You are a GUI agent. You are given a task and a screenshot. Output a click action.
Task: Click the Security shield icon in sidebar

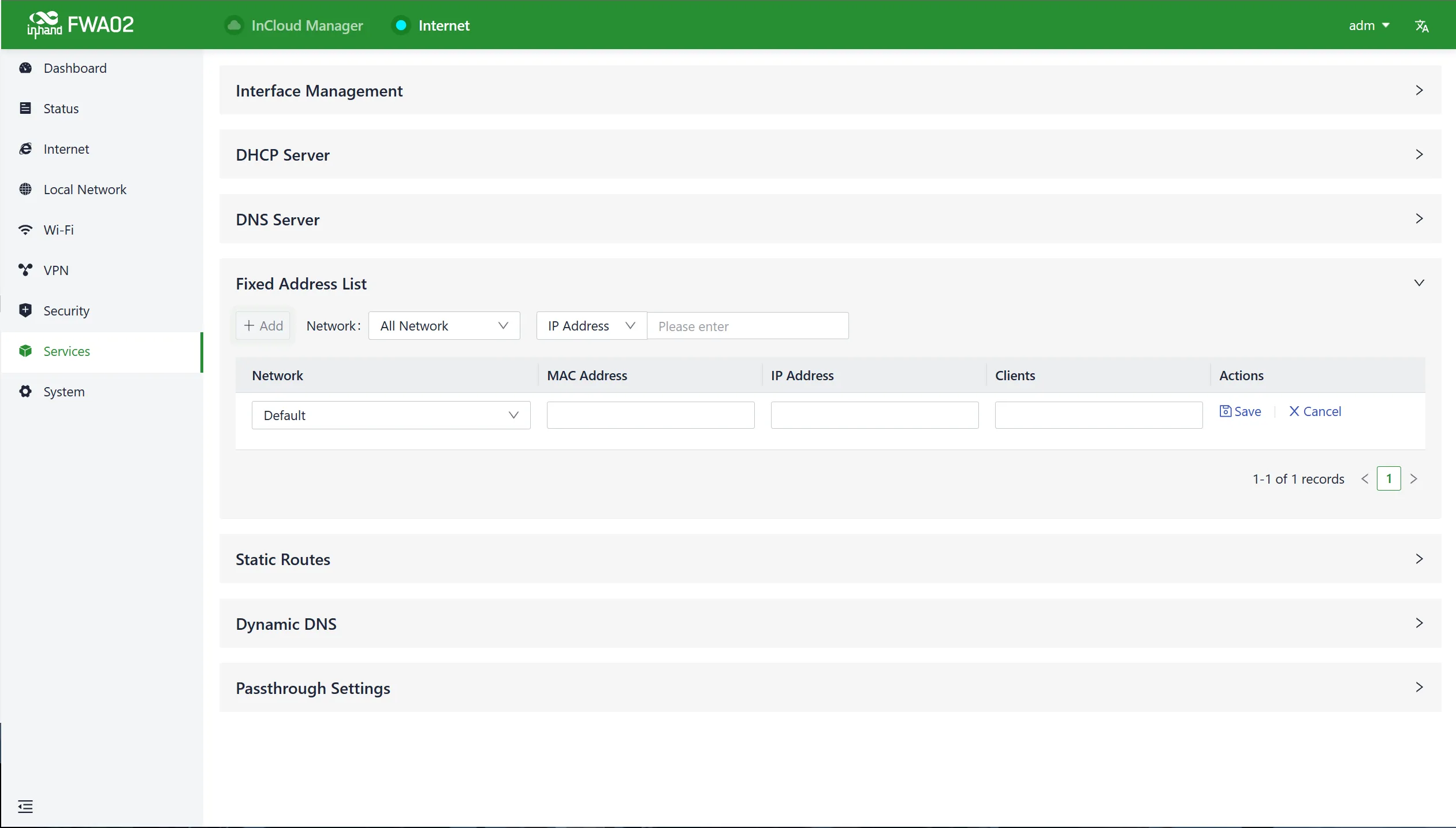[x=25, y=311]
